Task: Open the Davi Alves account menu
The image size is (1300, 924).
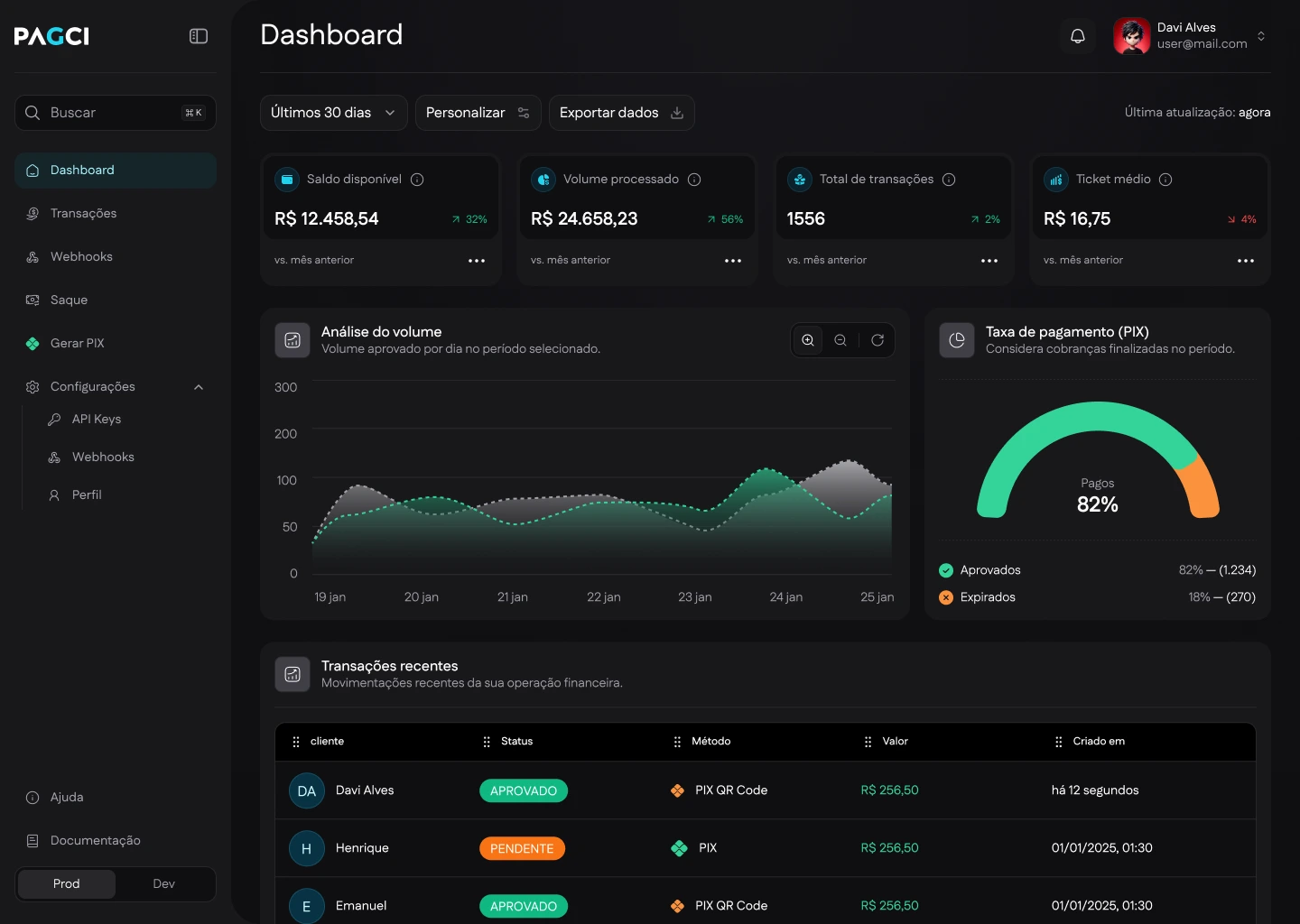Action: tap(1190, 36)
